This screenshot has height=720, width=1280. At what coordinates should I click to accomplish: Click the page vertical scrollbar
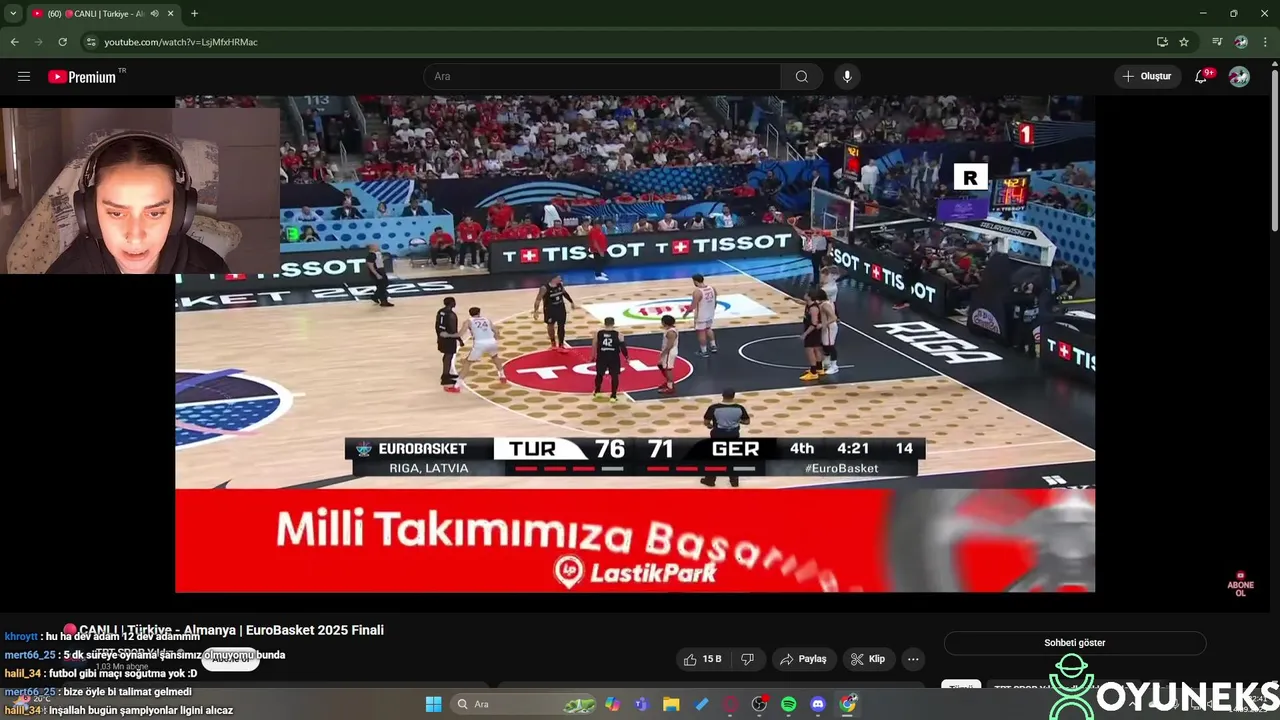[1274, 150]
